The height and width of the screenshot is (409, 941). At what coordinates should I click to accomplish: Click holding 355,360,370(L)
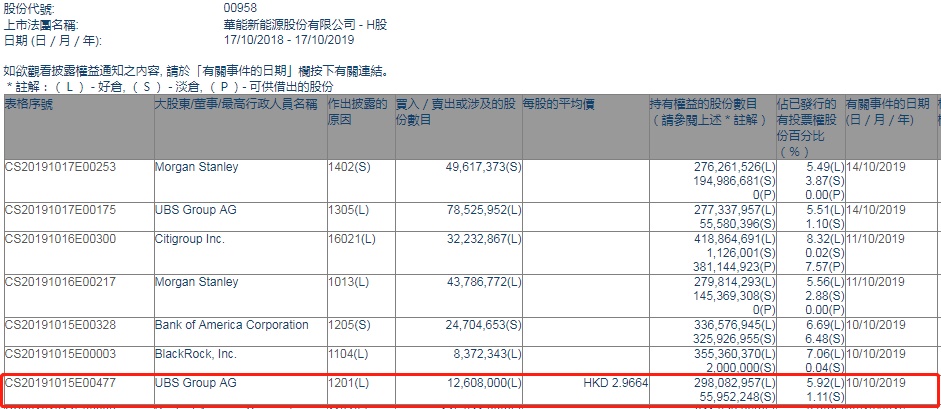(735, 354)
